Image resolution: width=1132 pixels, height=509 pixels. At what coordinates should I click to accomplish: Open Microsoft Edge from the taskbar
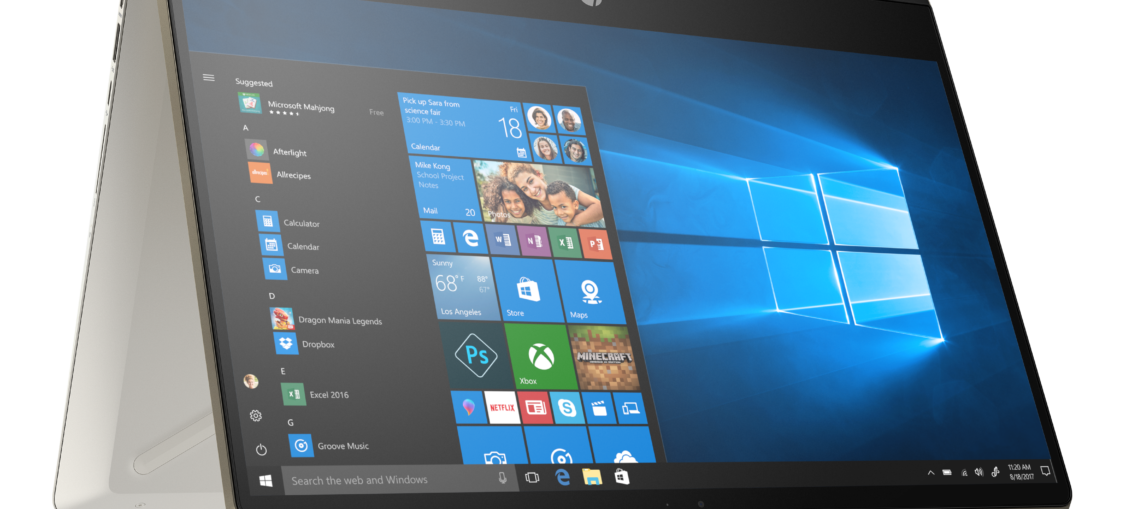pos(562,478)
